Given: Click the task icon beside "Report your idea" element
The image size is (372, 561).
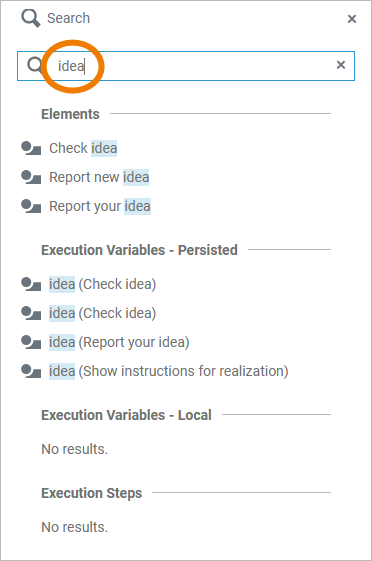Looking at the screenshot, I should [x=31, y=206].
